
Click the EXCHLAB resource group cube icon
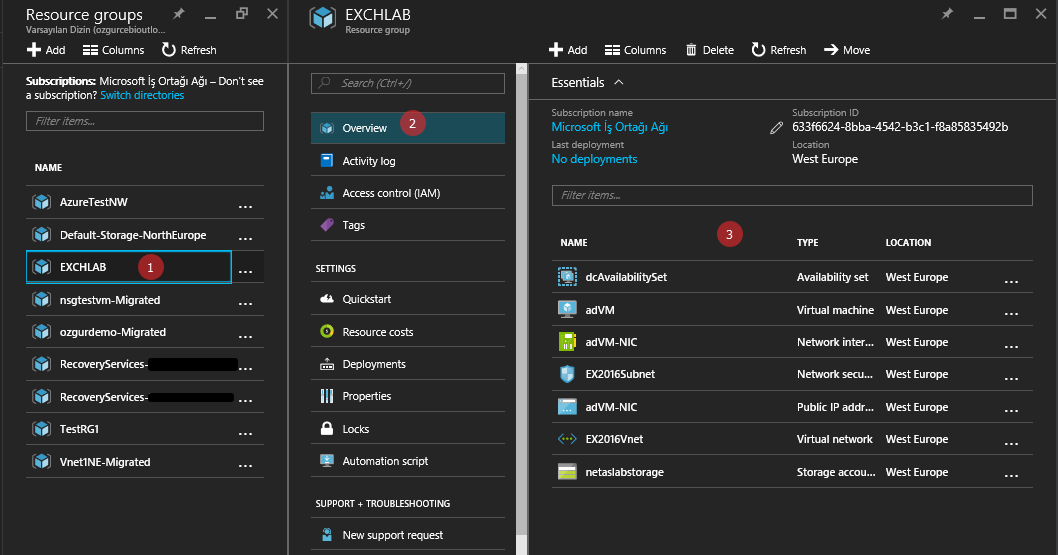pos(323,18)
